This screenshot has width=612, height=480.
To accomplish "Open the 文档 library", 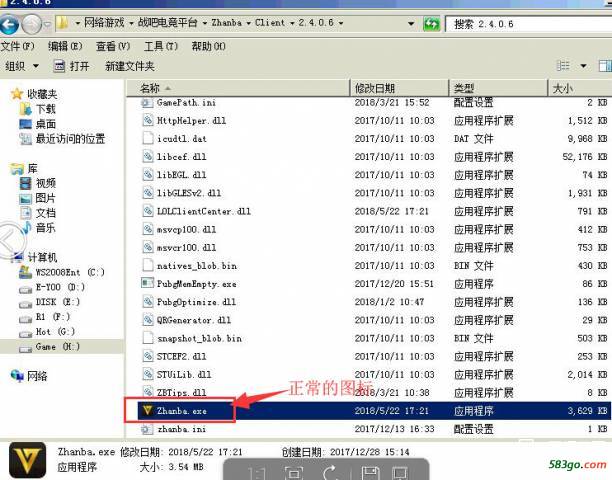I will (x=46, y=213).
